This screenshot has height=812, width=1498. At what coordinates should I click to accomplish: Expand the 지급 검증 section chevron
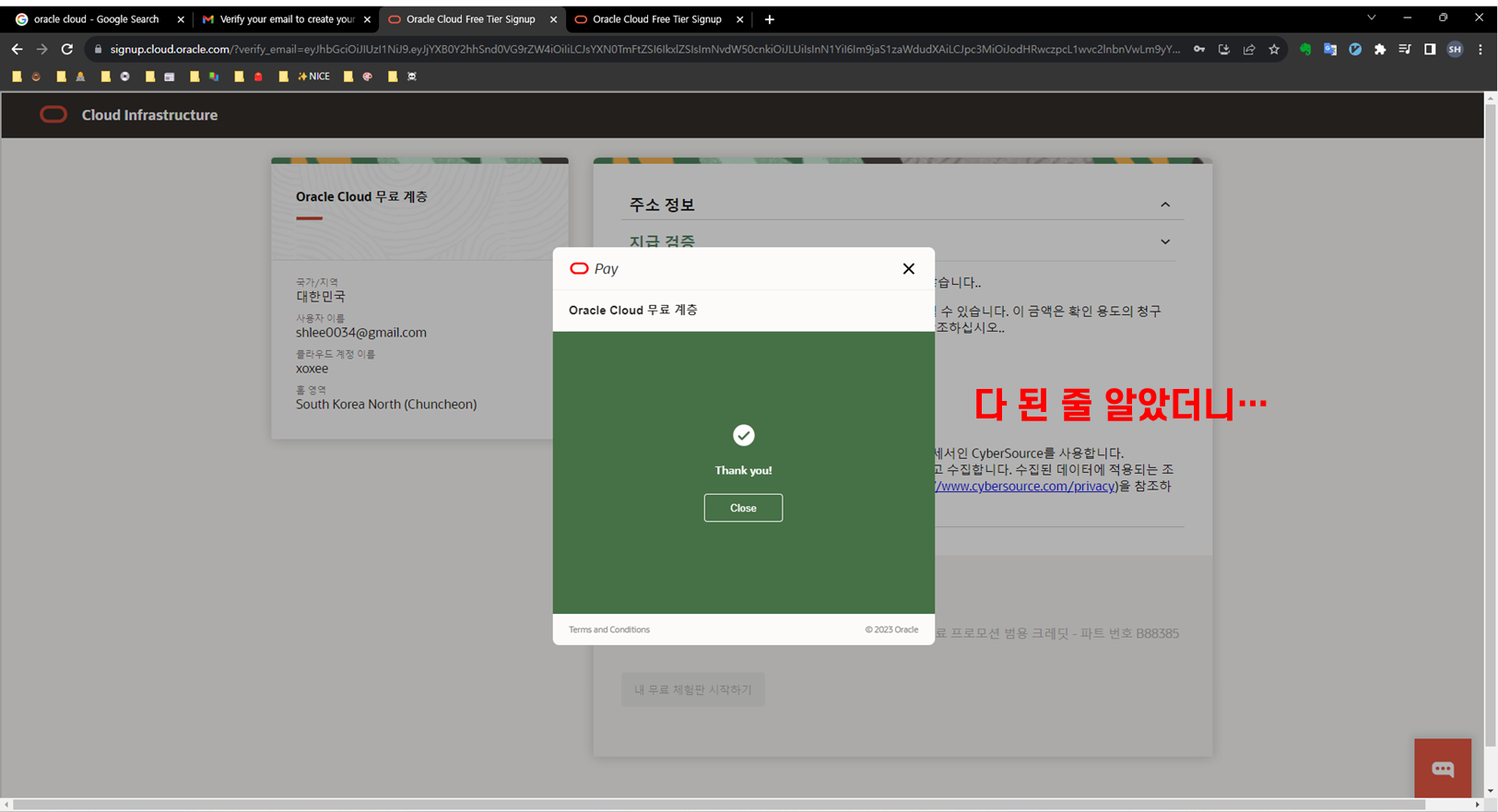1165,242
